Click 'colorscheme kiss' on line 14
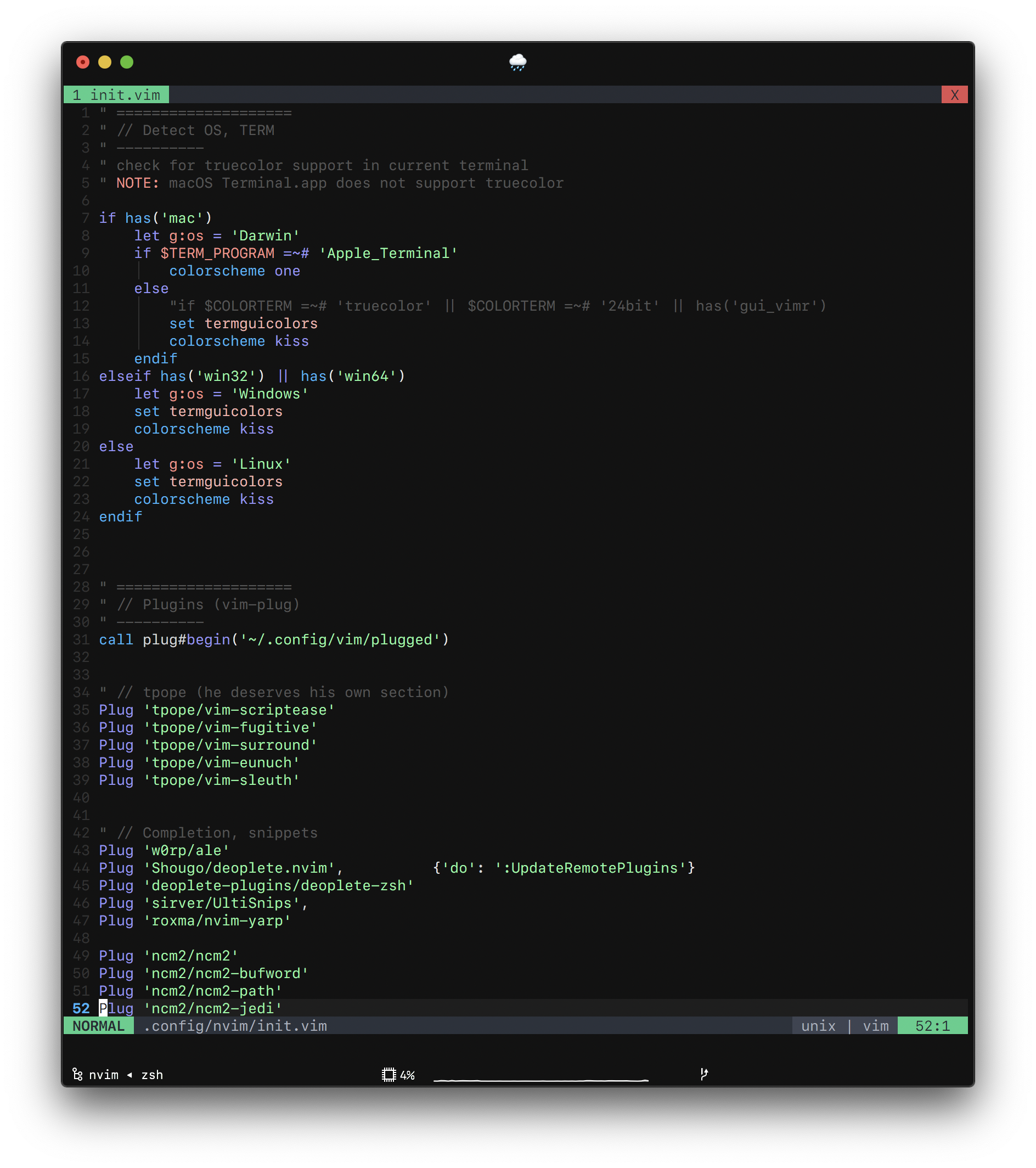This screenshot has height=1168, width=1036. click(239, 341)
